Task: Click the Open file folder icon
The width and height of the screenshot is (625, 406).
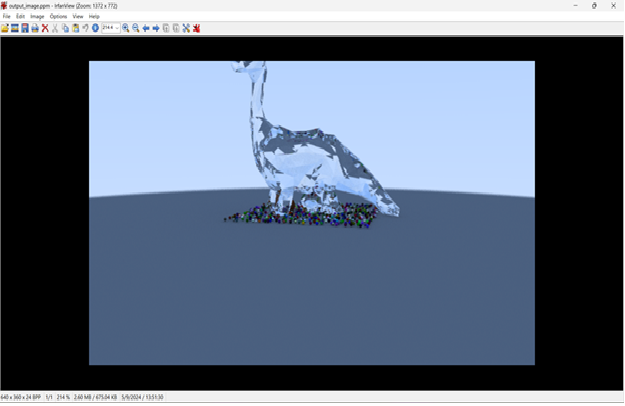Action: point(5,28)
